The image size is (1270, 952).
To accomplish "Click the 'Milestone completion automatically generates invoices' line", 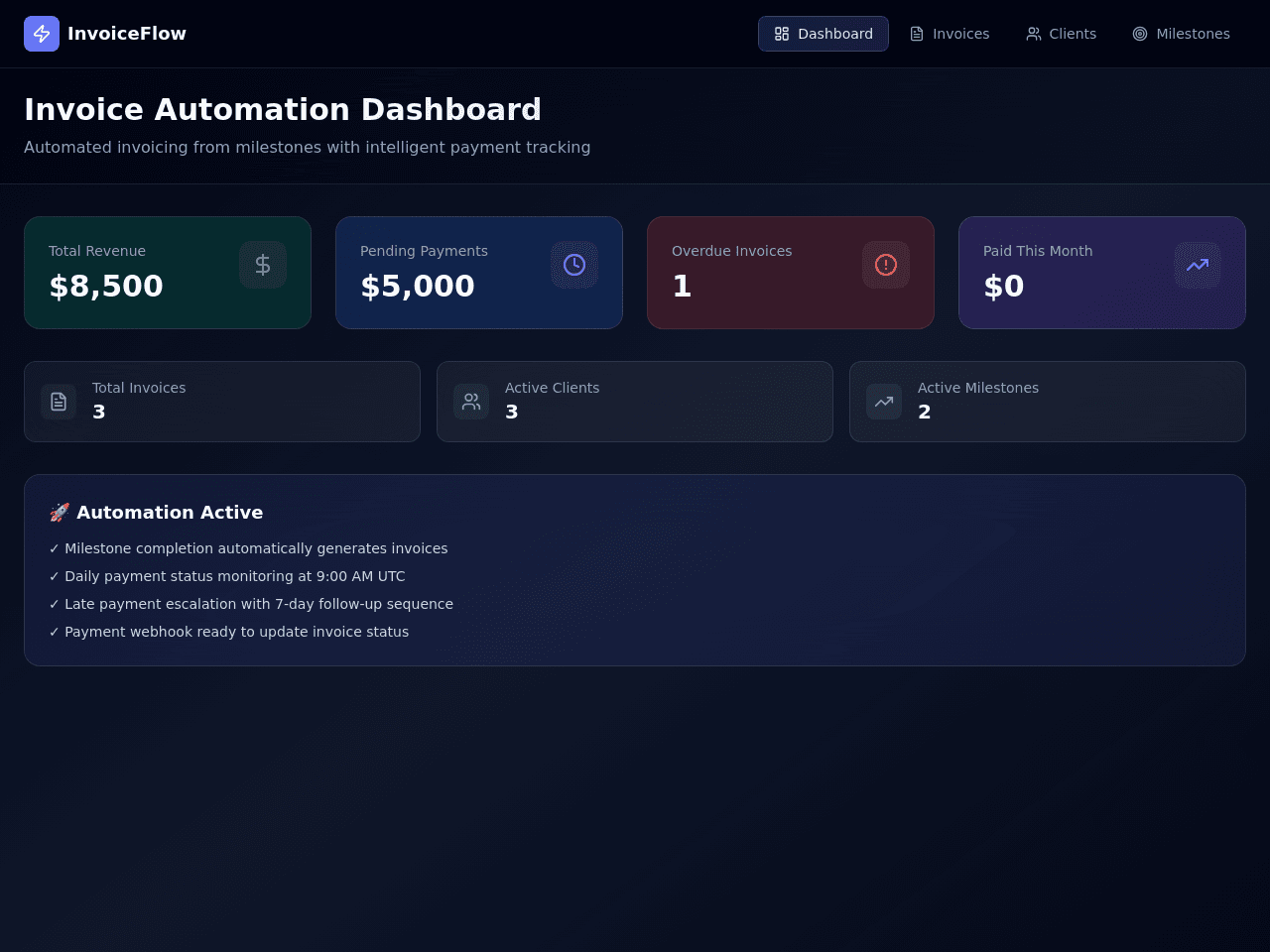I will coord(248,548).
